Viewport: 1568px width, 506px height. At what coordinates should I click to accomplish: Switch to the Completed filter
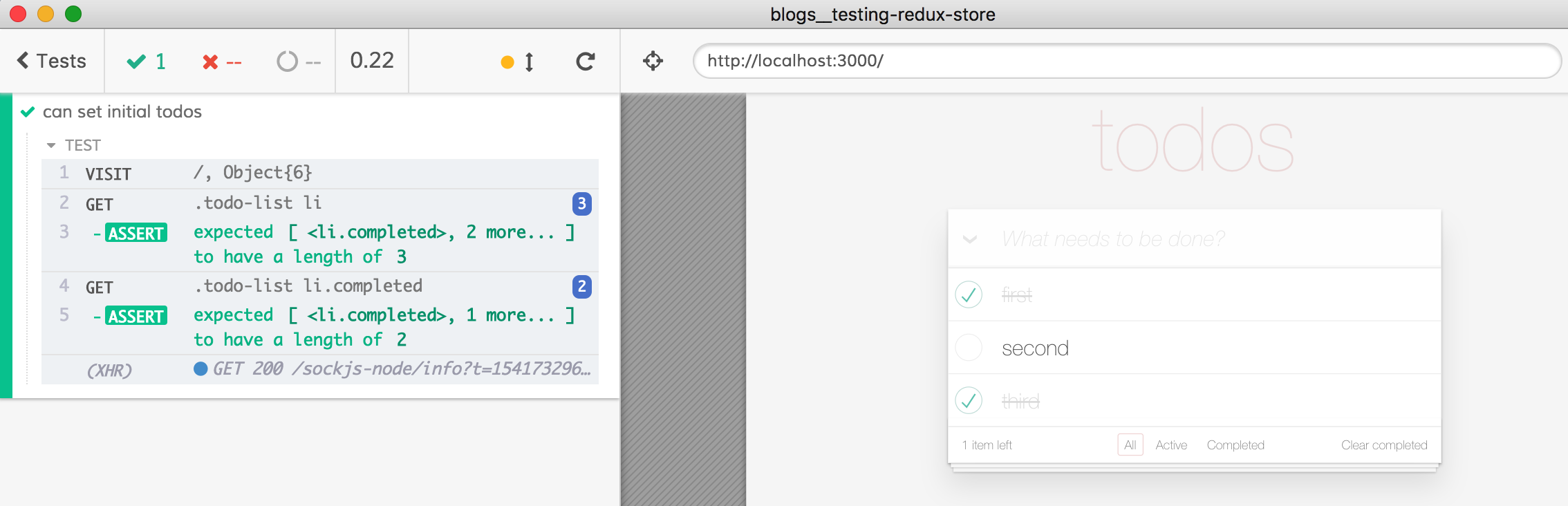tap(1235, 445)
